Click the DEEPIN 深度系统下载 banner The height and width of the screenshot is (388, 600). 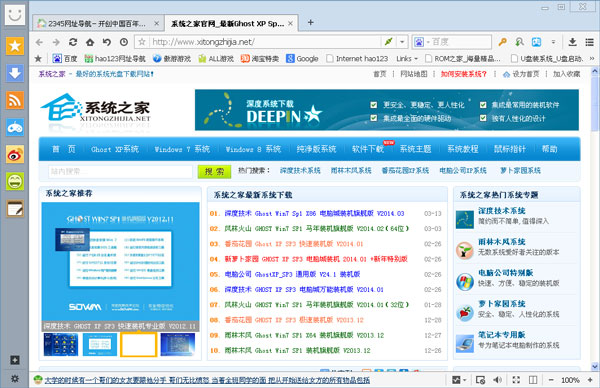[x=386, y=110]
